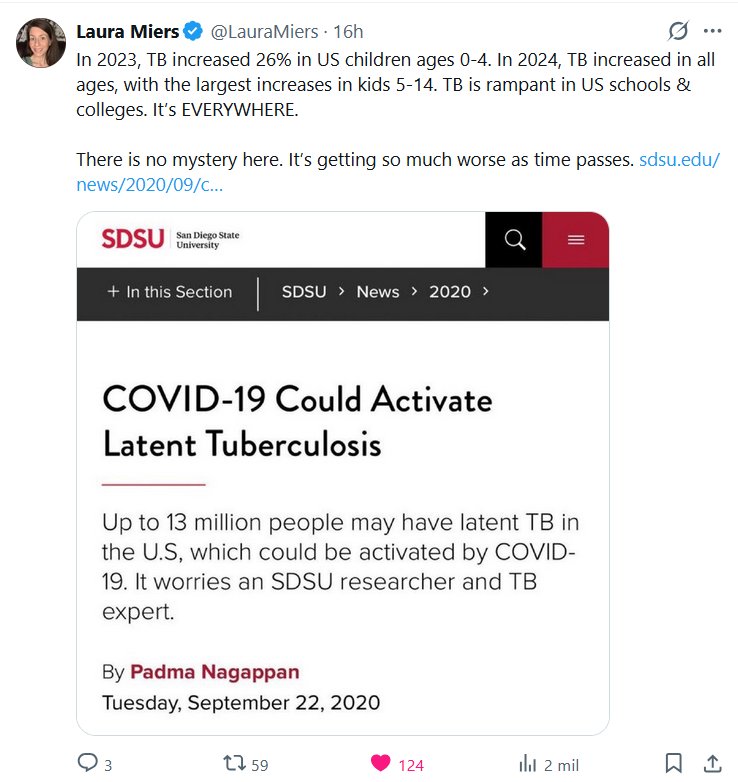738x782 pixels.
Task: Expand the In this Section plus
Action: [113, 292]
